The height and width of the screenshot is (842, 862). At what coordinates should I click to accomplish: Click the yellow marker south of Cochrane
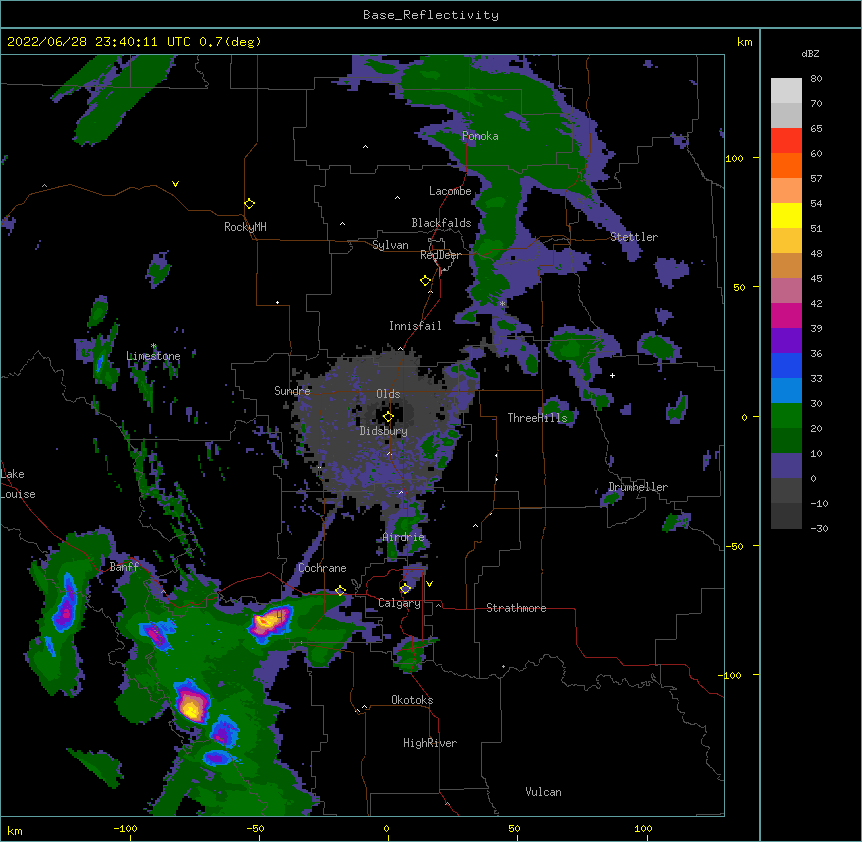pyautogui.click(x=340, y=591)
